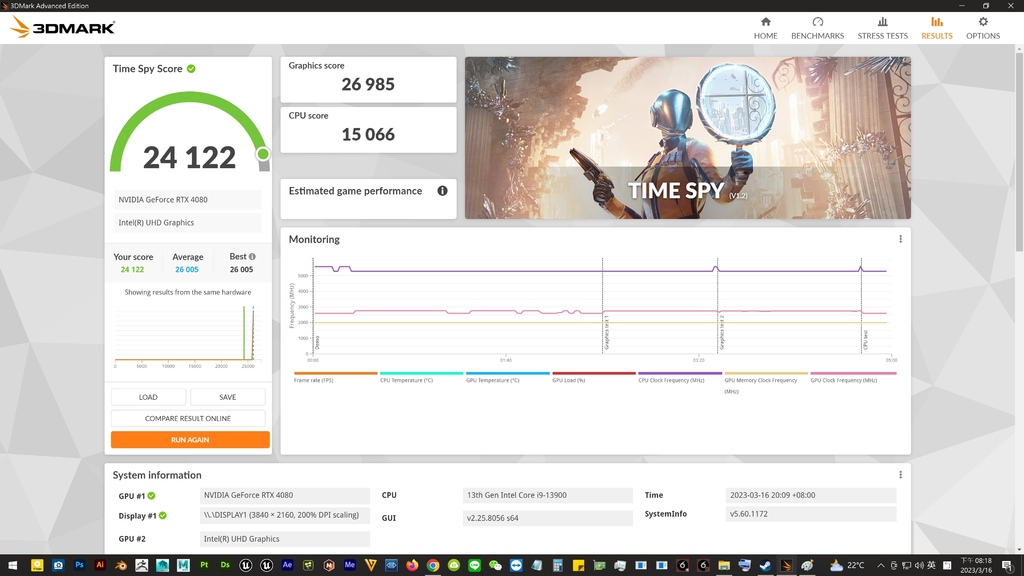Click the Display #1 resolution field
The width and height of the screenshot is (1024, 576).
click(285, 515)
